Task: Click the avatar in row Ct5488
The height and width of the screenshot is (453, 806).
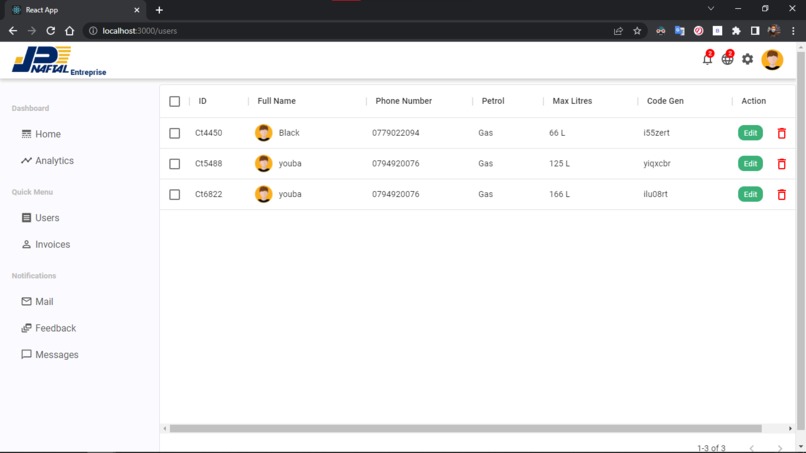Action: click(x=264, y=164)
